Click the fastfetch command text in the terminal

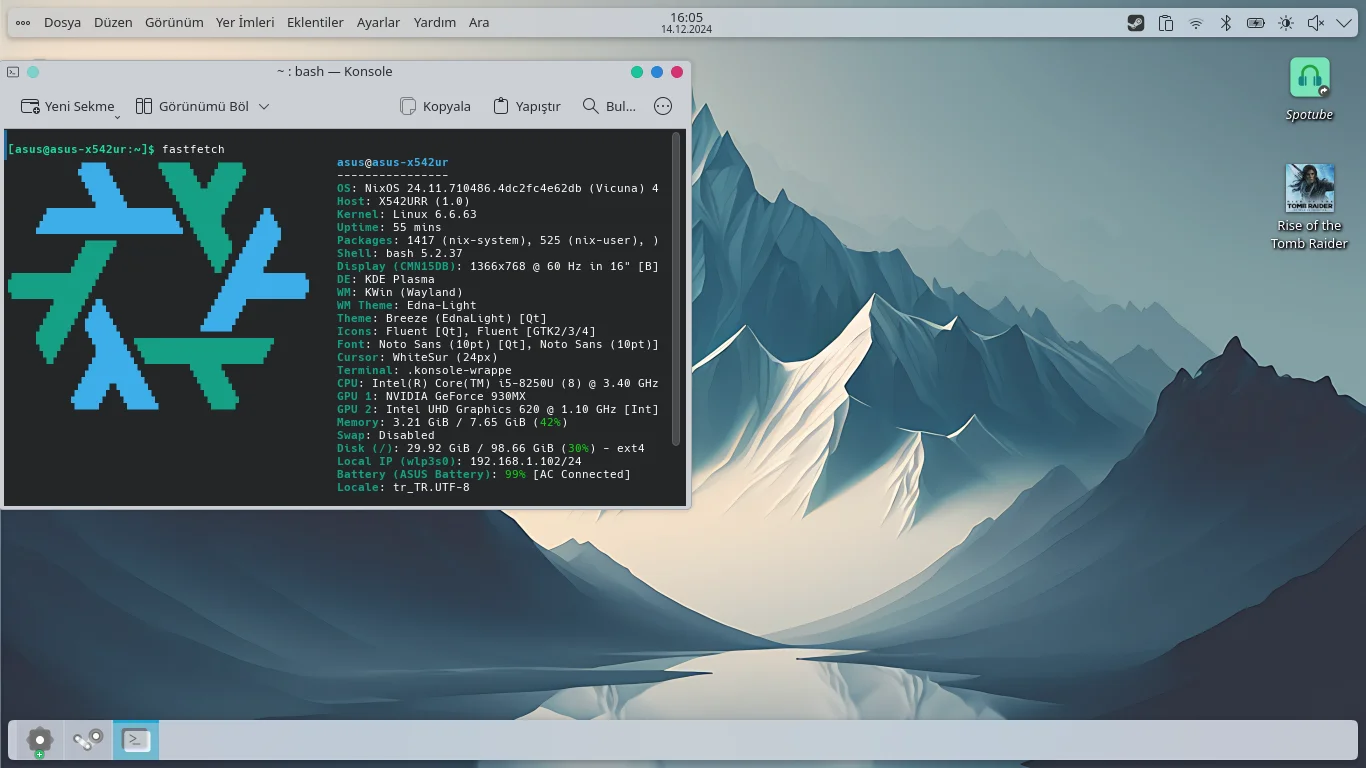pos(193,150)
